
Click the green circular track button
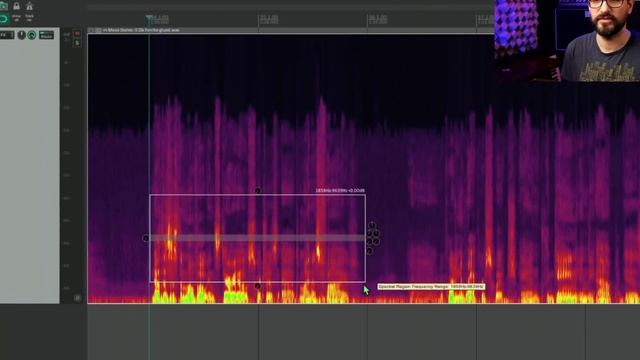coord(32,35)
